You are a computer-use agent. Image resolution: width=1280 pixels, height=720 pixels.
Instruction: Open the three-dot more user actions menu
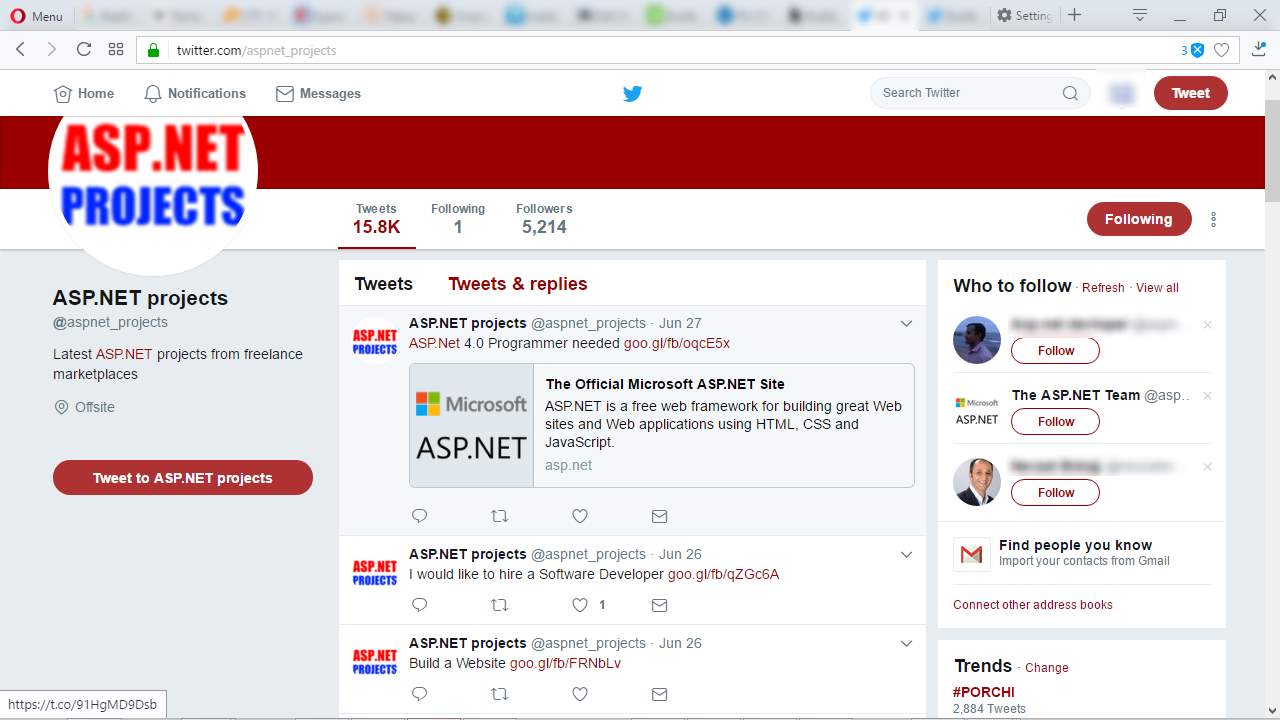pyautogui.click(x=1214, y=219)
